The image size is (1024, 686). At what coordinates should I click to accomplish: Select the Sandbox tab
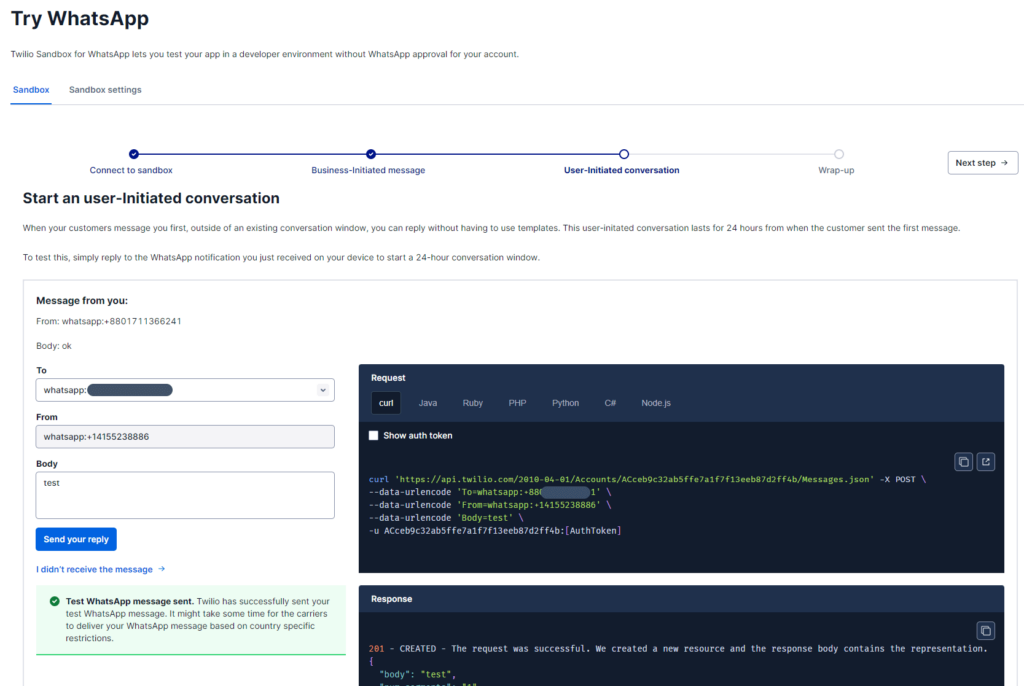[31, 90]
